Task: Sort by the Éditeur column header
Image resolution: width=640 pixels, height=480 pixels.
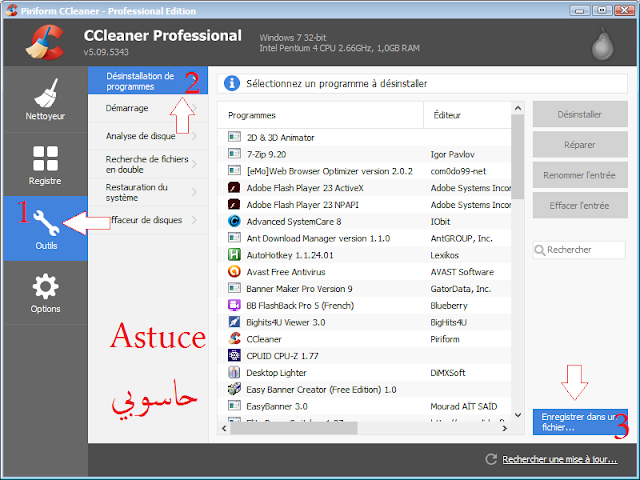Action: click(x=467, y=115)
